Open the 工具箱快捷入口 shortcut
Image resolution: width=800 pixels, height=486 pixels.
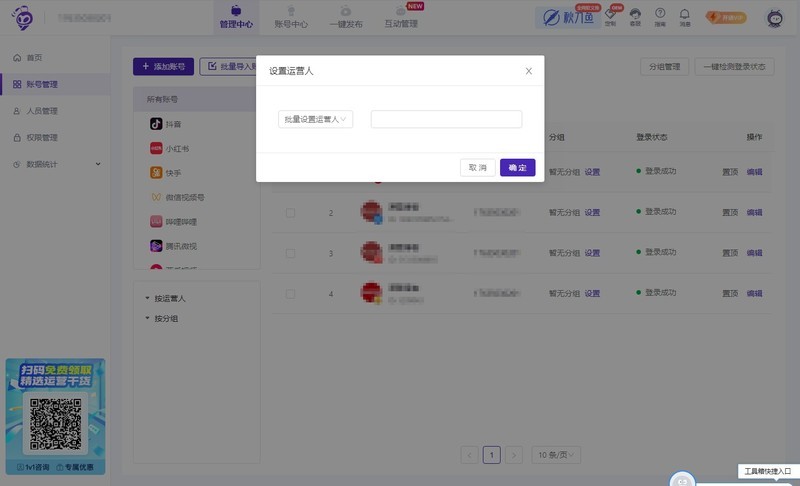(x=768, y=471)
